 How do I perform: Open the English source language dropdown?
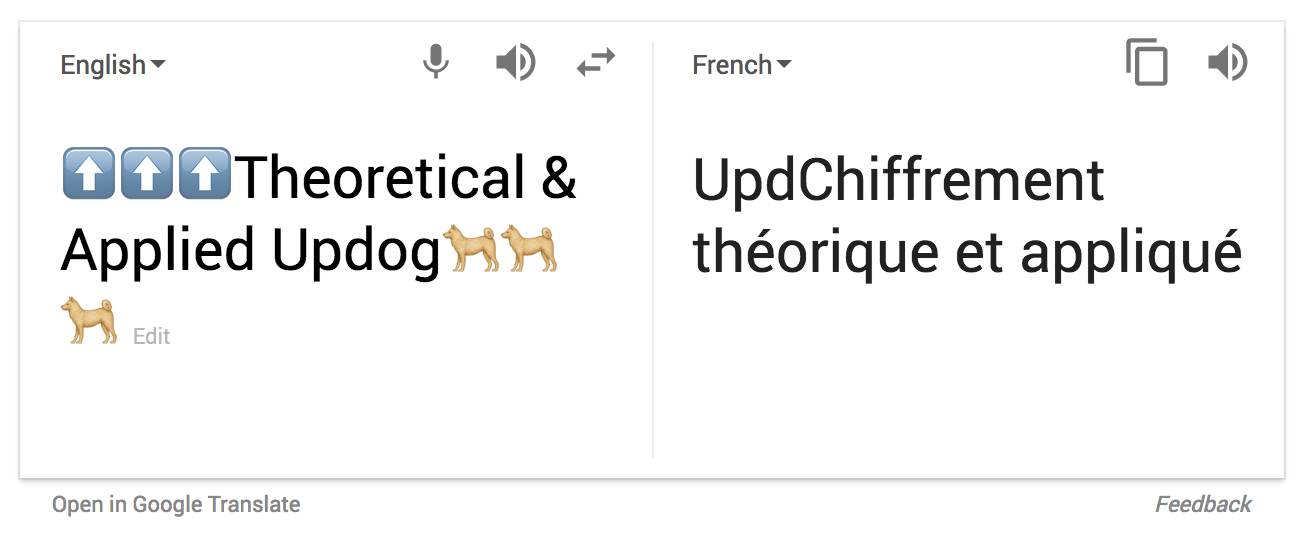point(112,65)
